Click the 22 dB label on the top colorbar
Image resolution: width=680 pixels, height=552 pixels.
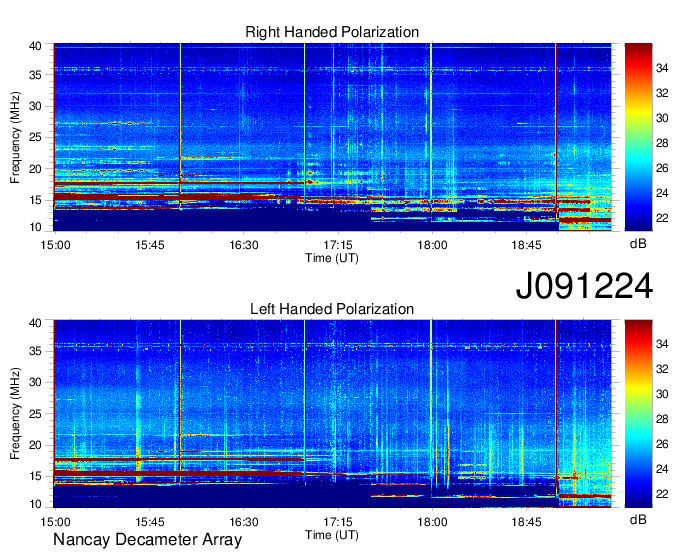[x=662, y=218]
